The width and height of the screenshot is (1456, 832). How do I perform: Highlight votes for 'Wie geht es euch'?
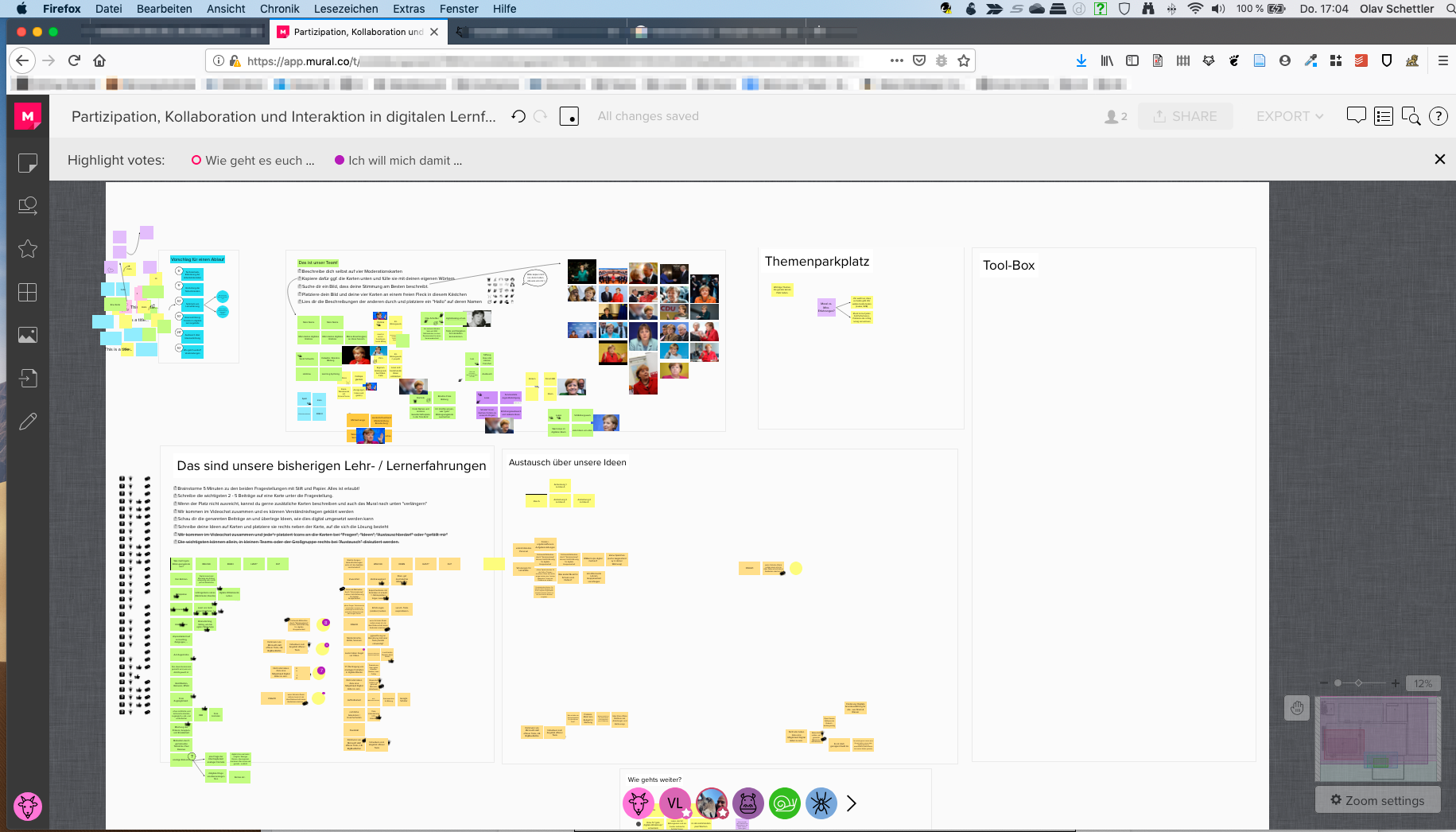tap(253, 161)
